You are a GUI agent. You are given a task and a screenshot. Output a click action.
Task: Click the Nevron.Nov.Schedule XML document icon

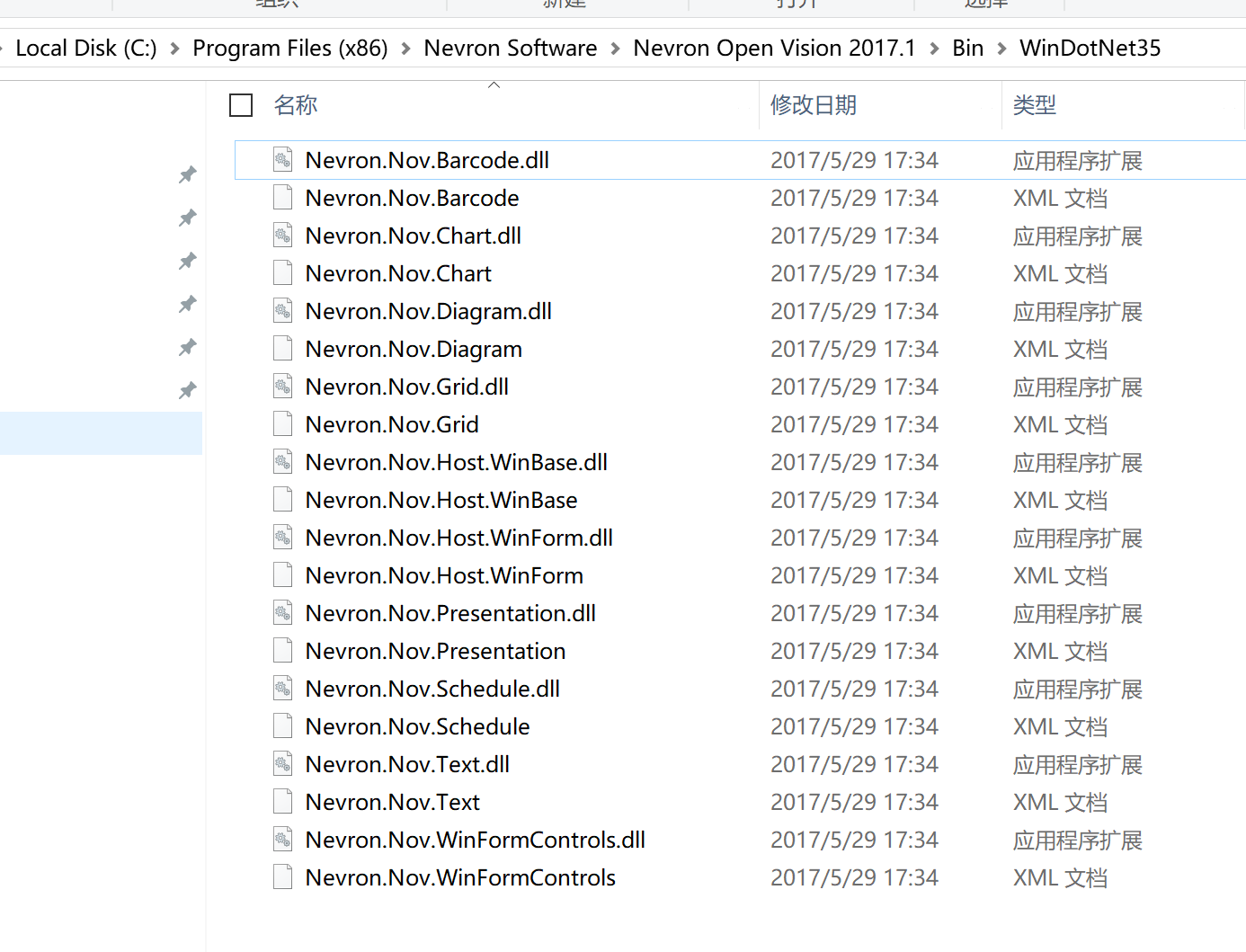click(282, 726)
